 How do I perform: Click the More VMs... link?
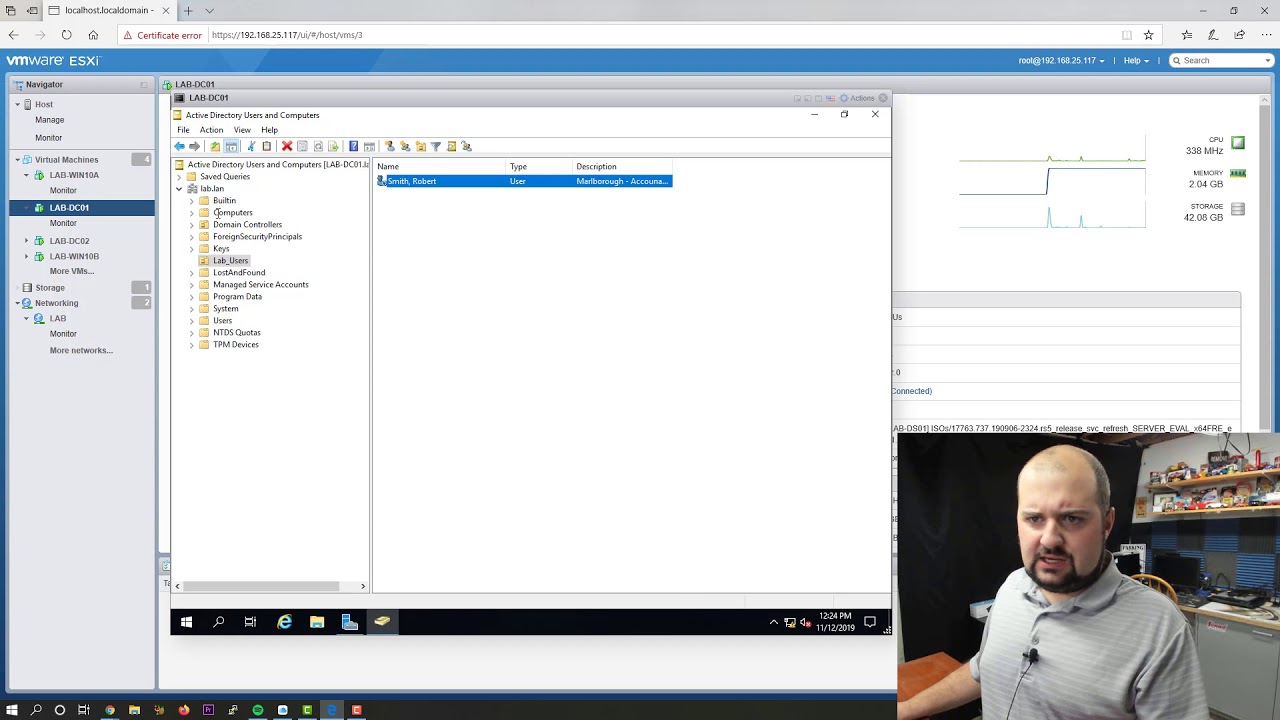point(72,271)
